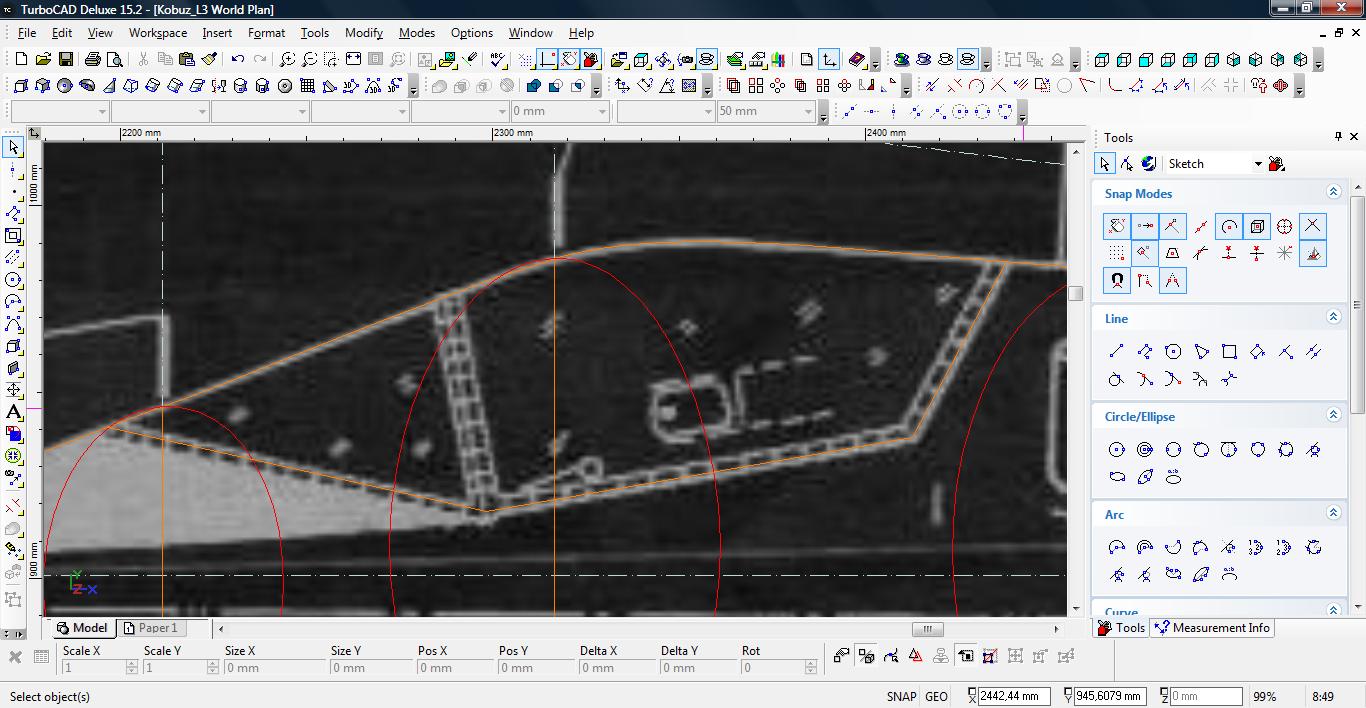
Task: Collapse the Arc panel
Action: (x=1333, y=513)
